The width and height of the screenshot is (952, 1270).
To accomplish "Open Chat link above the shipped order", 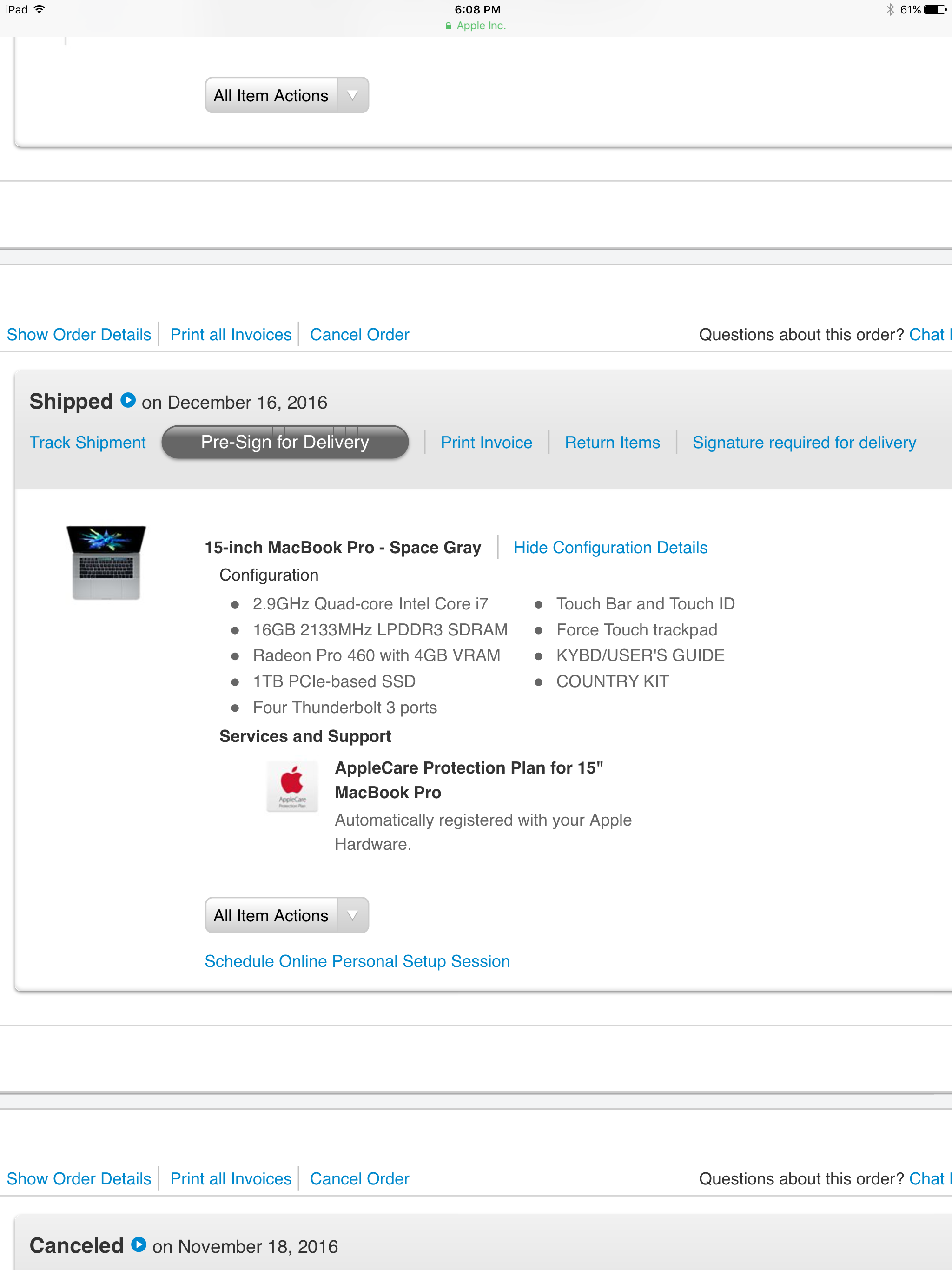I will click(x=930, y=334).
